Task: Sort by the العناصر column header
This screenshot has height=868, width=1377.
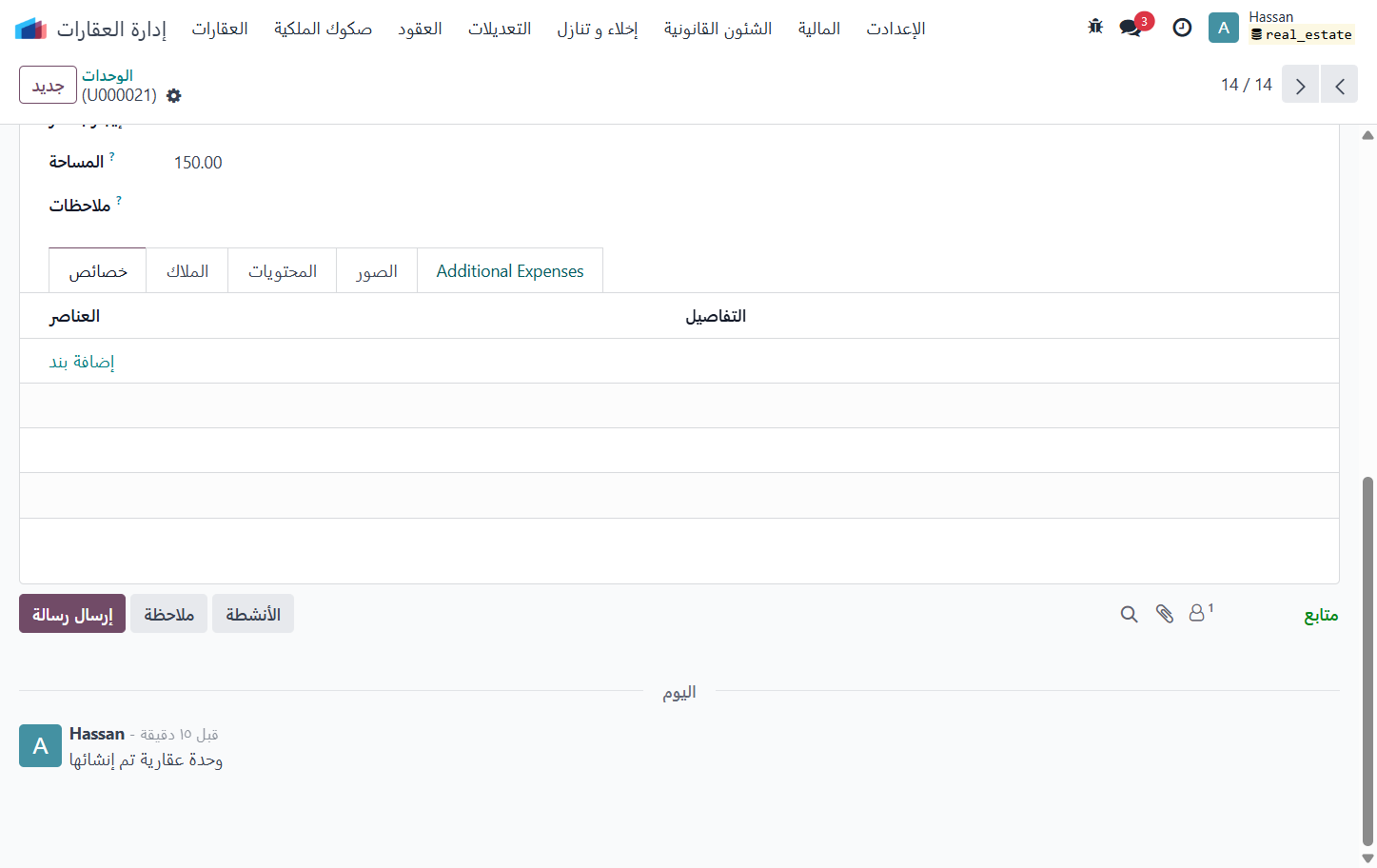Action: 74,316
